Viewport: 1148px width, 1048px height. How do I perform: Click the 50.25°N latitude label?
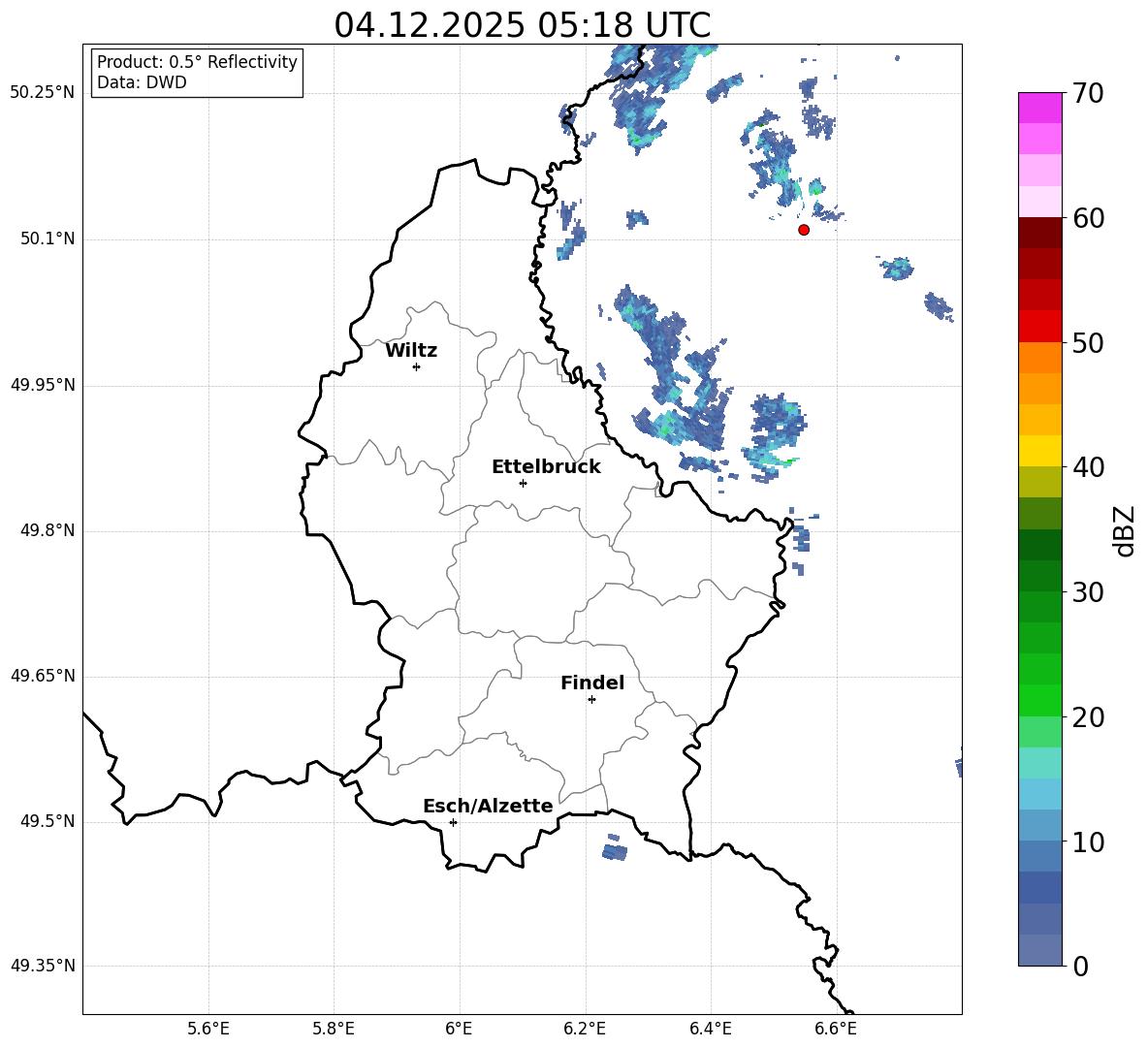click(x=43, y=93)
